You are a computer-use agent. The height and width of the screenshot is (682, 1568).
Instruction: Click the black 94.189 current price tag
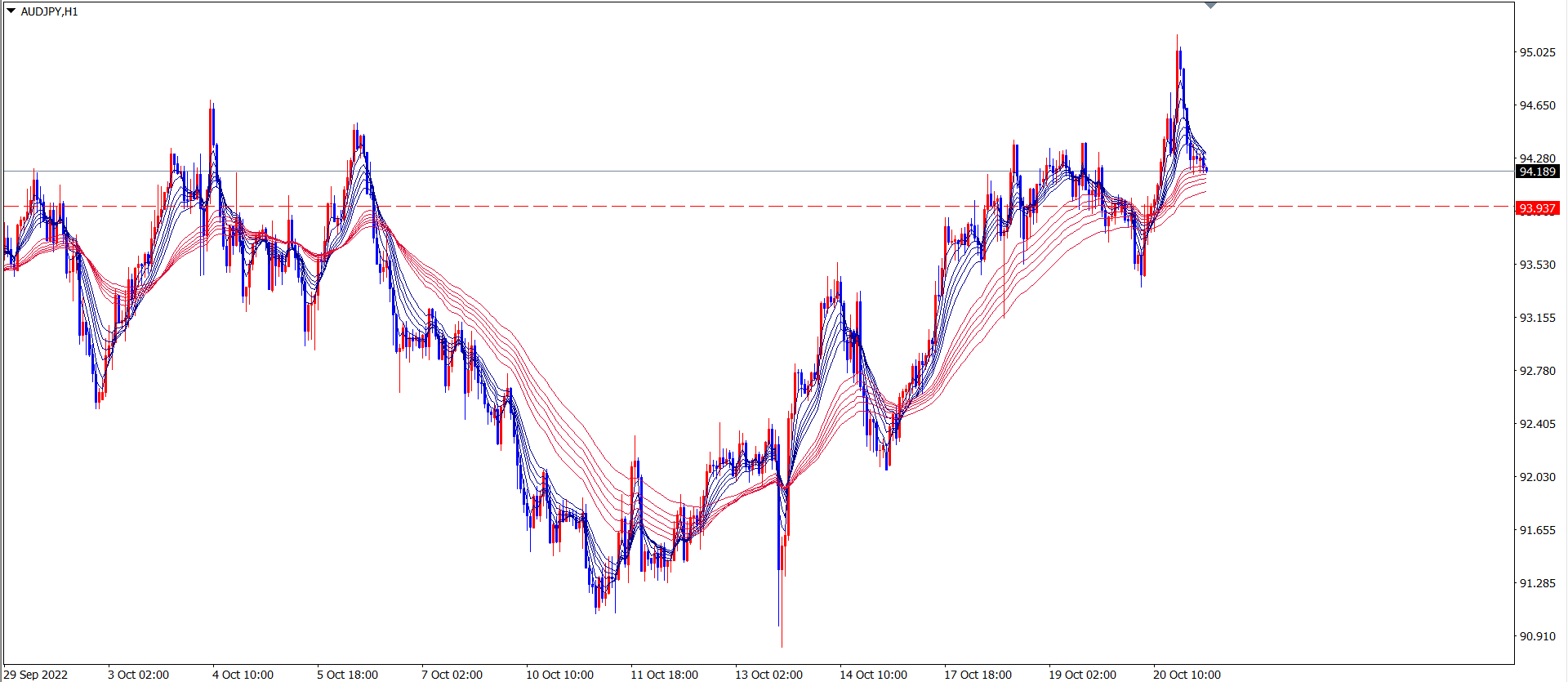click(1537, 172)
